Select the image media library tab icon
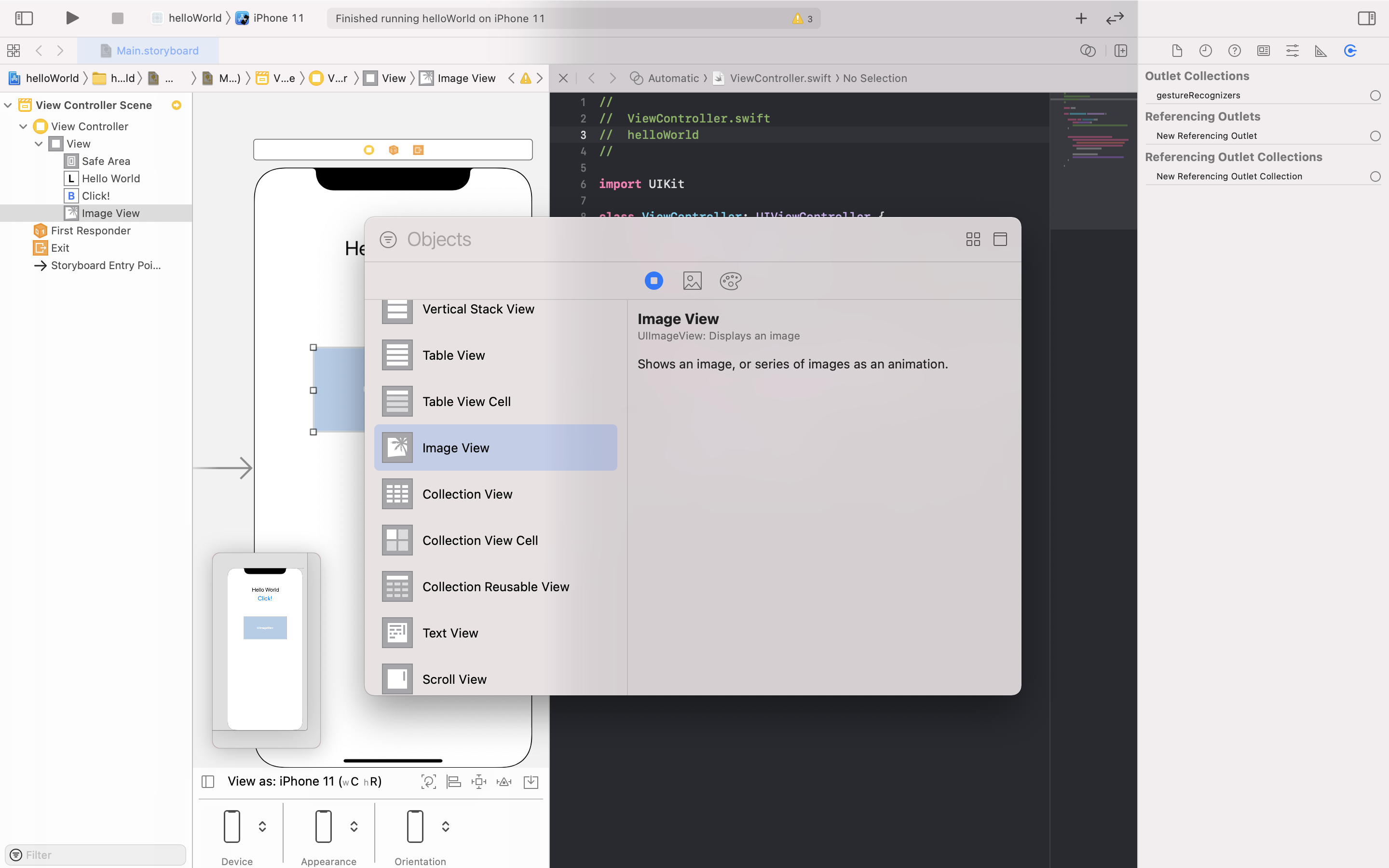Screen dimensions: 1389x868 [x=692, y=281]
